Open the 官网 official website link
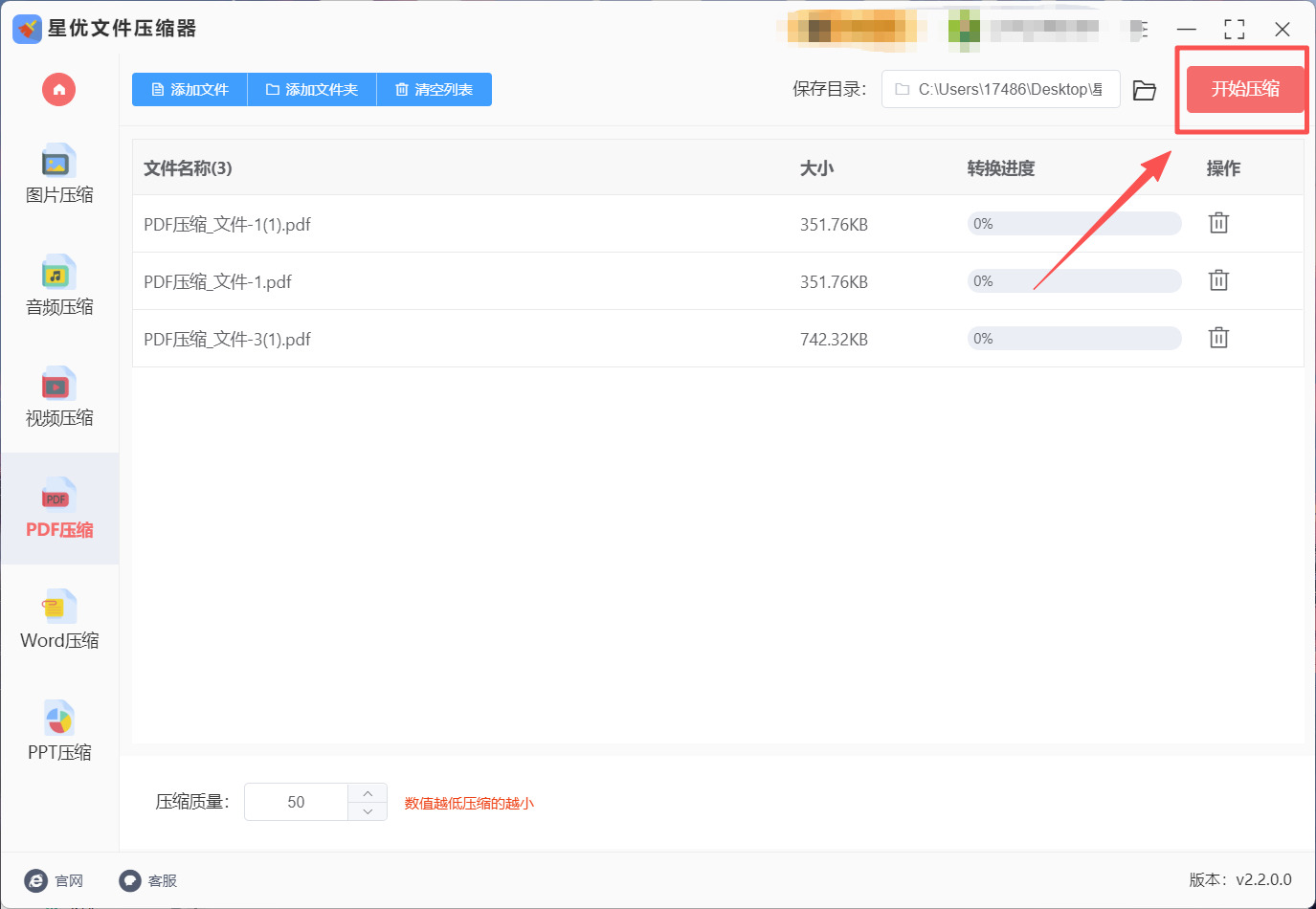Image resolution: width=1316 pixels, height=909 pixels. [55, 880]
